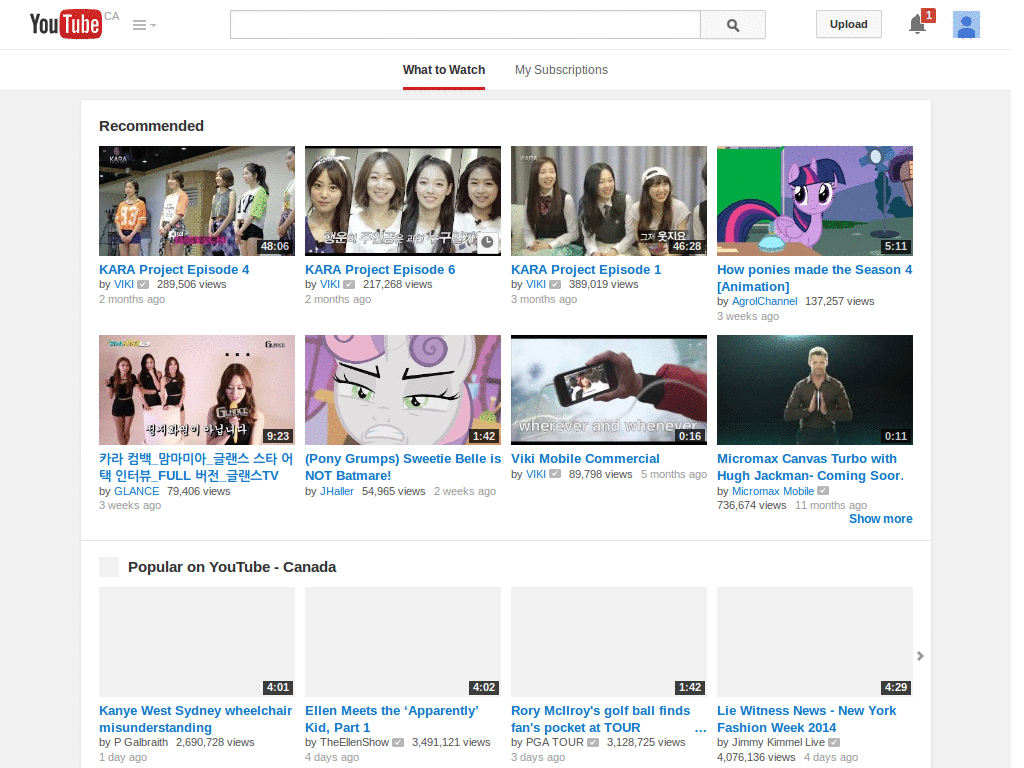This screenshot has width=1024, height=768.
Task: Click Popular on YouTube - Canada heading
Action: click(232, 567)
